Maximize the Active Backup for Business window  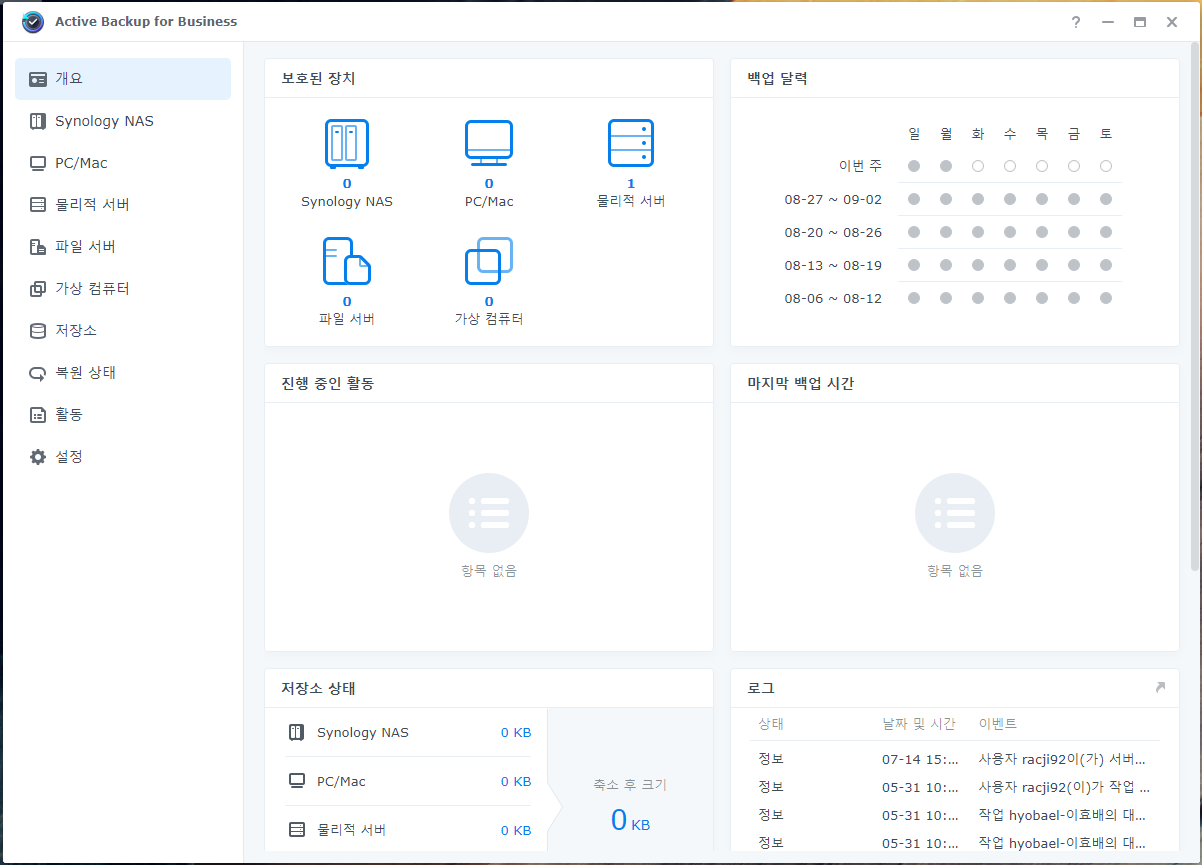point(1140,22)
